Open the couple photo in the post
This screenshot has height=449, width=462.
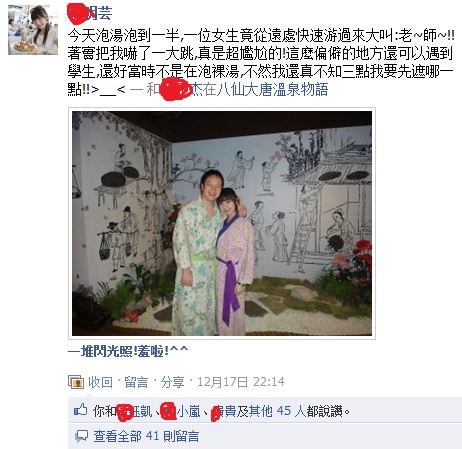(222, 223)
